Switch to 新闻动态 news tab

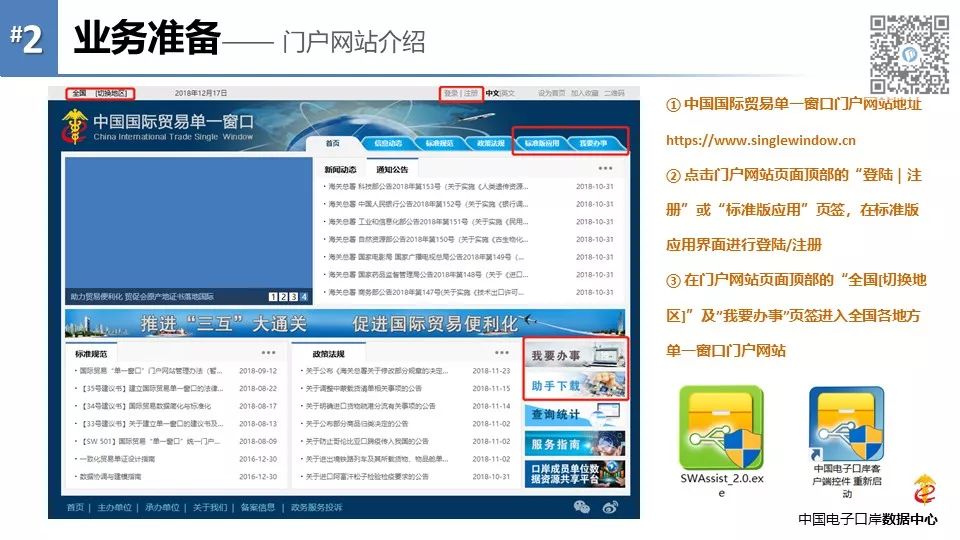(x=340, y=170)
